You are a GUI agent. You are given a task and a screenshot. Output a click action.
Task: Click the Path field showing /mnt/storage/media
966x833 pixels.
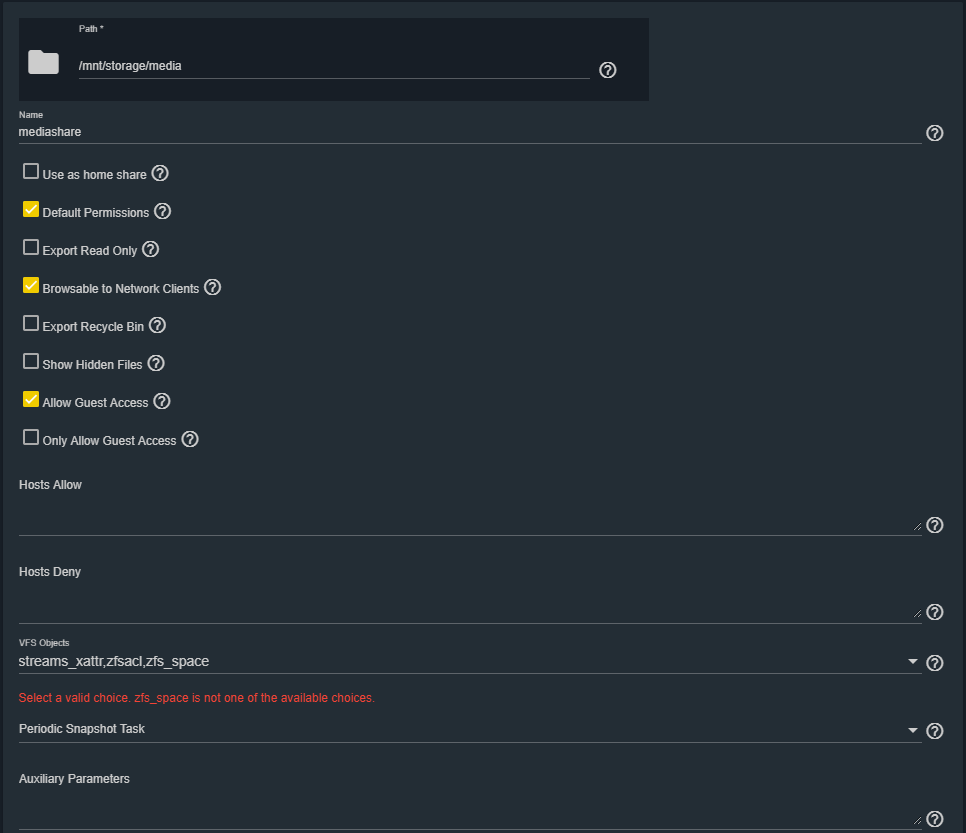click(x=334, y=66)
